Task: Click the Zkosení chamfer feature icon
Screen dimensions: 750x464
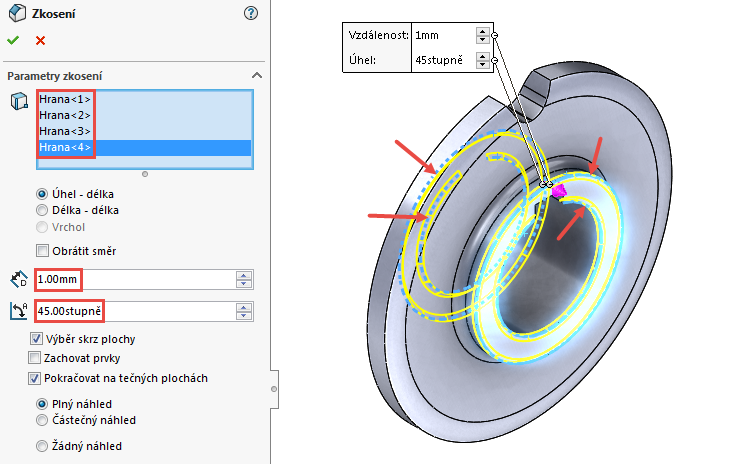Action: tap(18, 13)
